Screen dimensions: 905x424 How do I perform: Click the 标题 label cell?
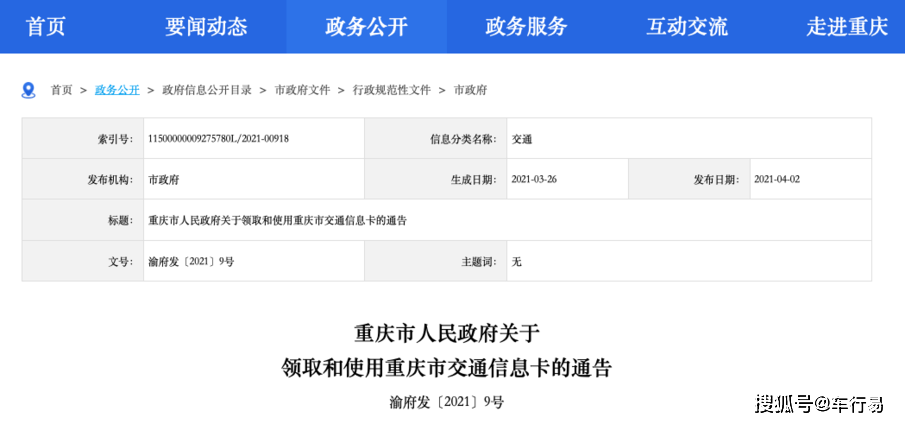click(83, 220)
